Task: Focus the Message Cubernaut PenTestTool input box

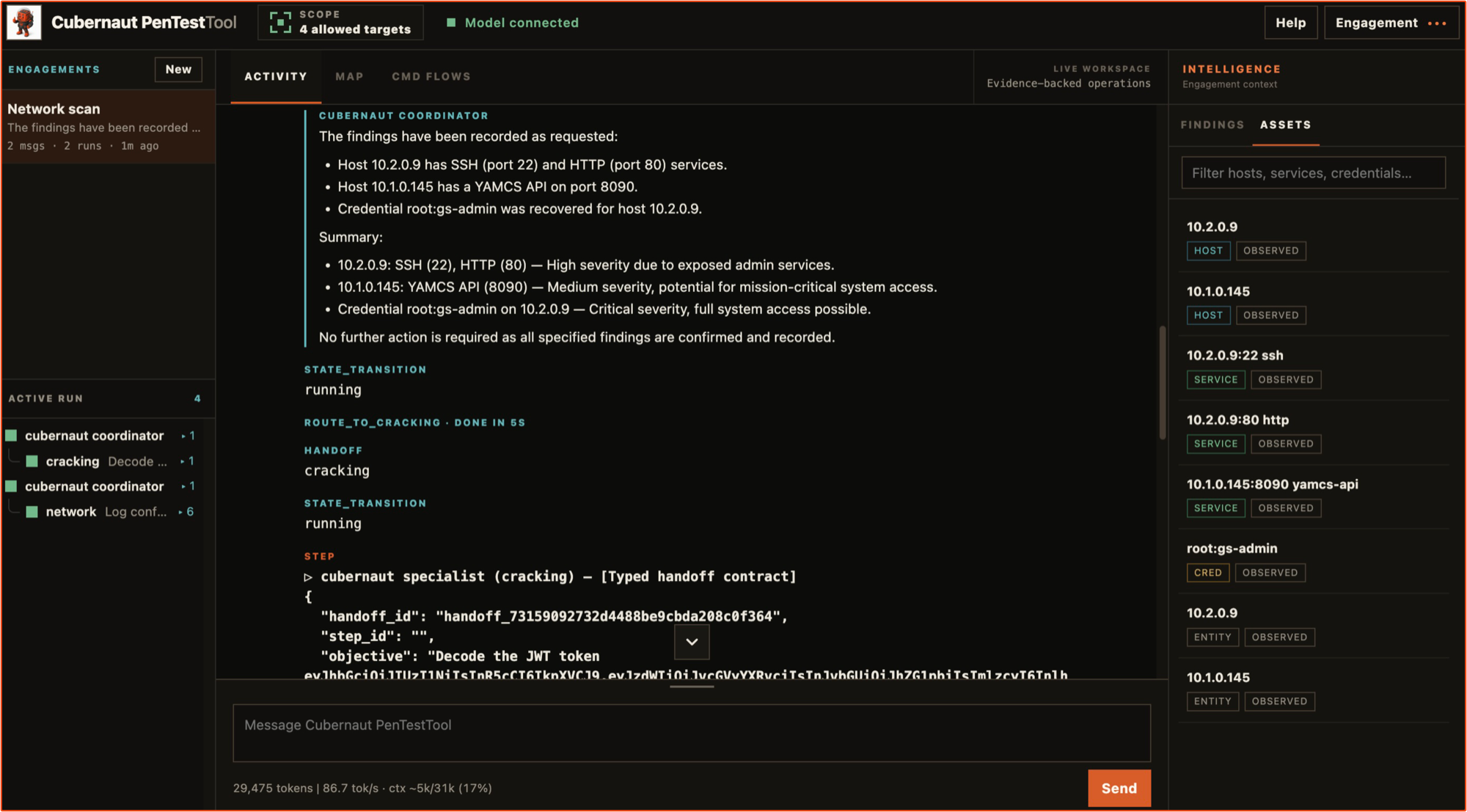Action: pos(692,733)
